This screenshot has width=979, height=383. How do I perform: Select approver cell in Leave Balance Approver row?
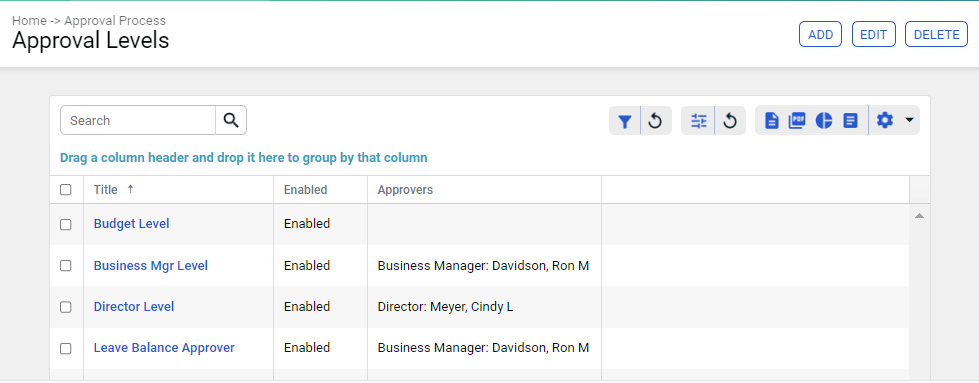click(485, 348)
